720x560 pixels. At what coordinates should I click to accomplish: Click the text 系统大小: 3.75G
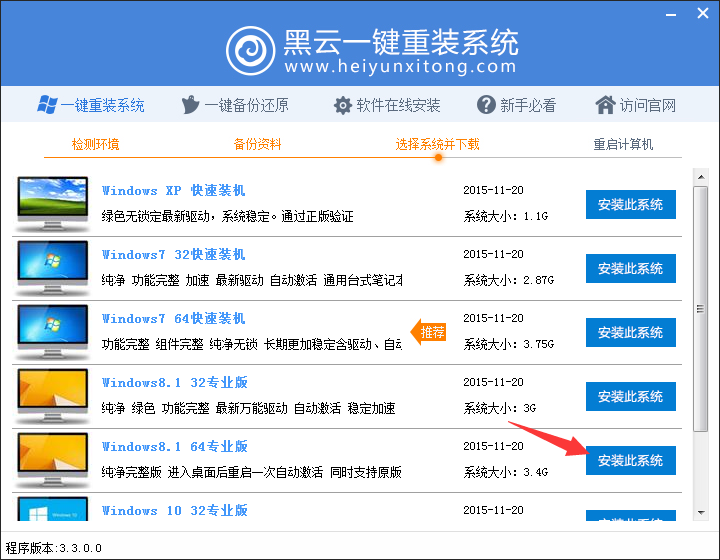(508, 344)
